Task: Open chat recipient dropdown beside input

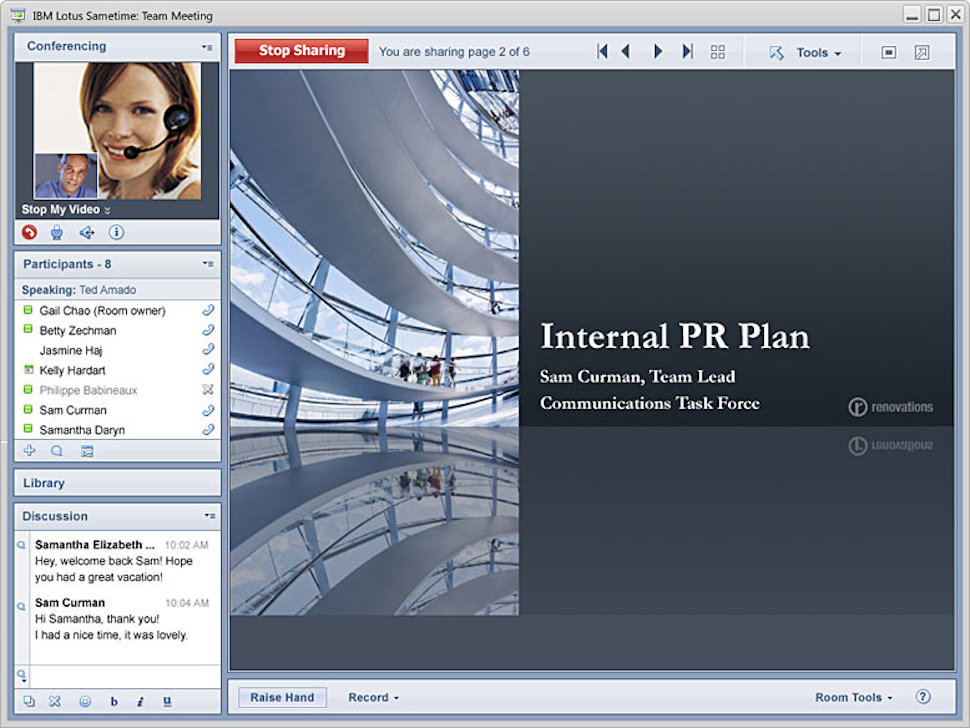Action: (x=22, y=675)
